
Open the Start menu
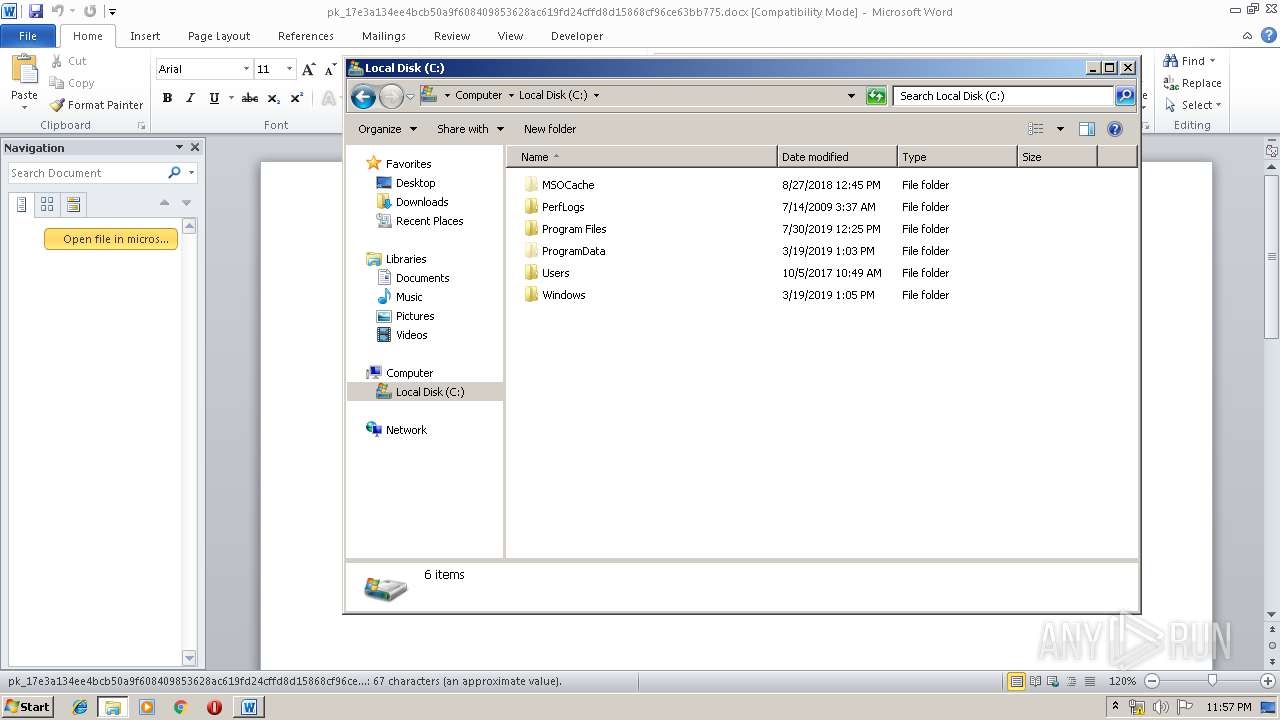click(x=27, y=707)
